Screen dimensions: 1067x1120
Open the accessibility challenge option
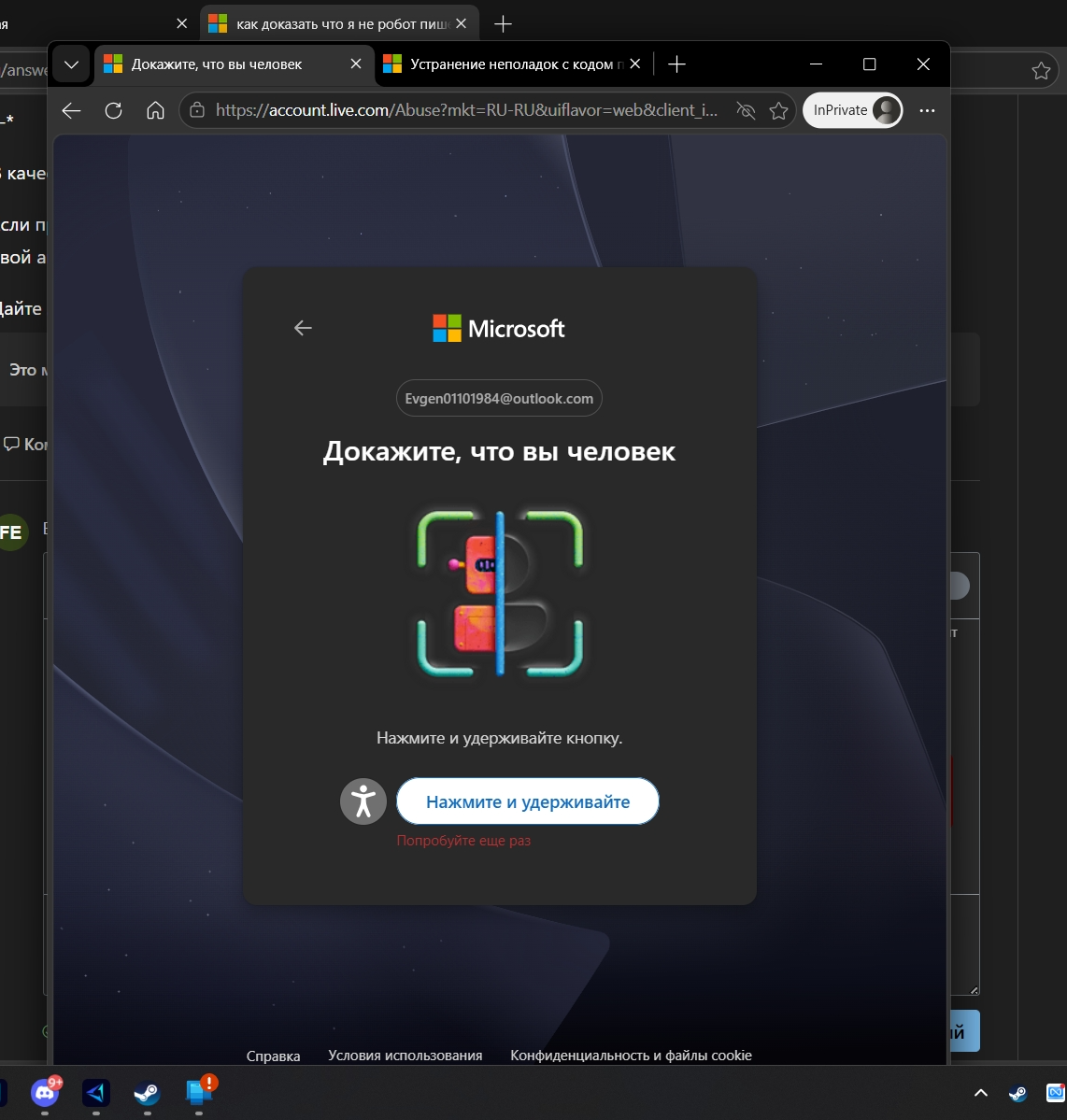[363, 801]
